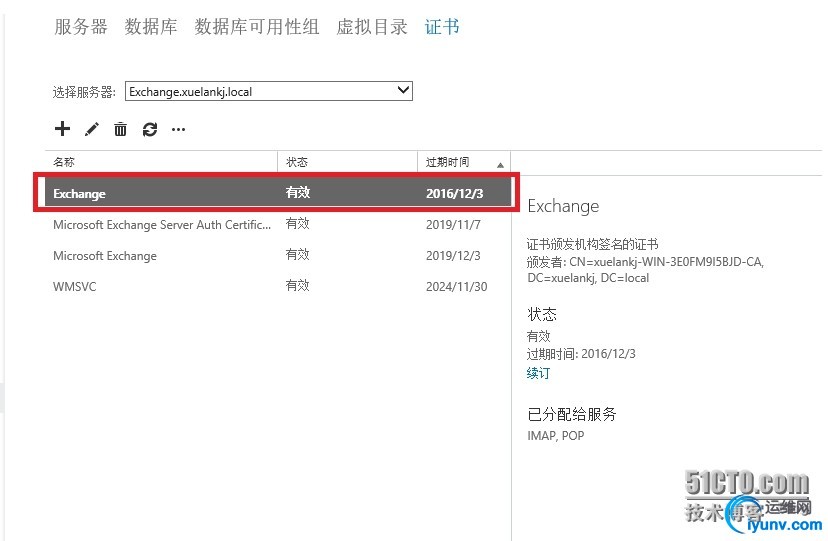The image size is (828, 541).
Task: Click expiry date 2019/12/3 cell
Action: 453,255
